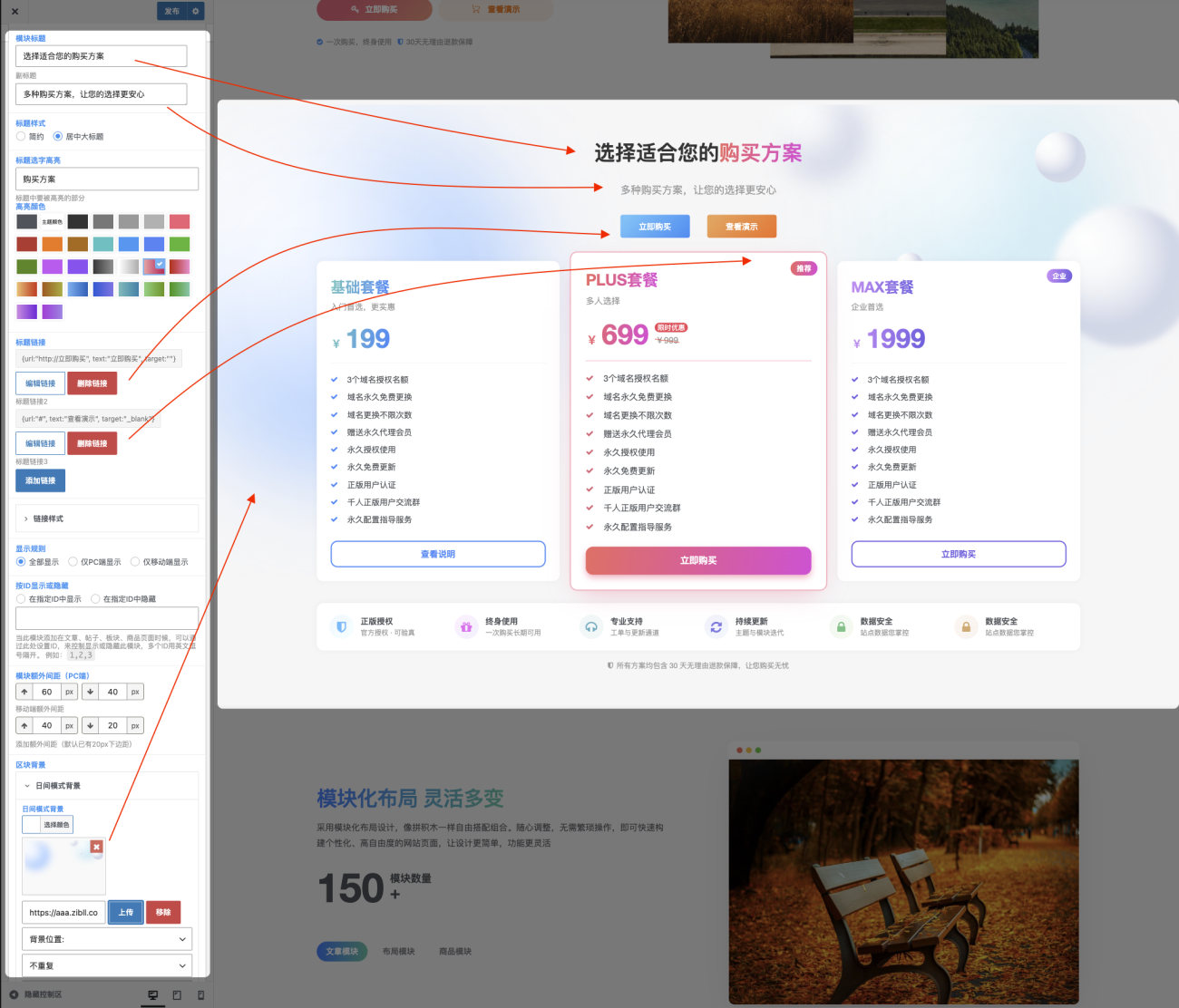Open the 不重复 repeat dropdown
Image resolution: width=1179 pixels, height=1008 pixels.
[107, 965]
